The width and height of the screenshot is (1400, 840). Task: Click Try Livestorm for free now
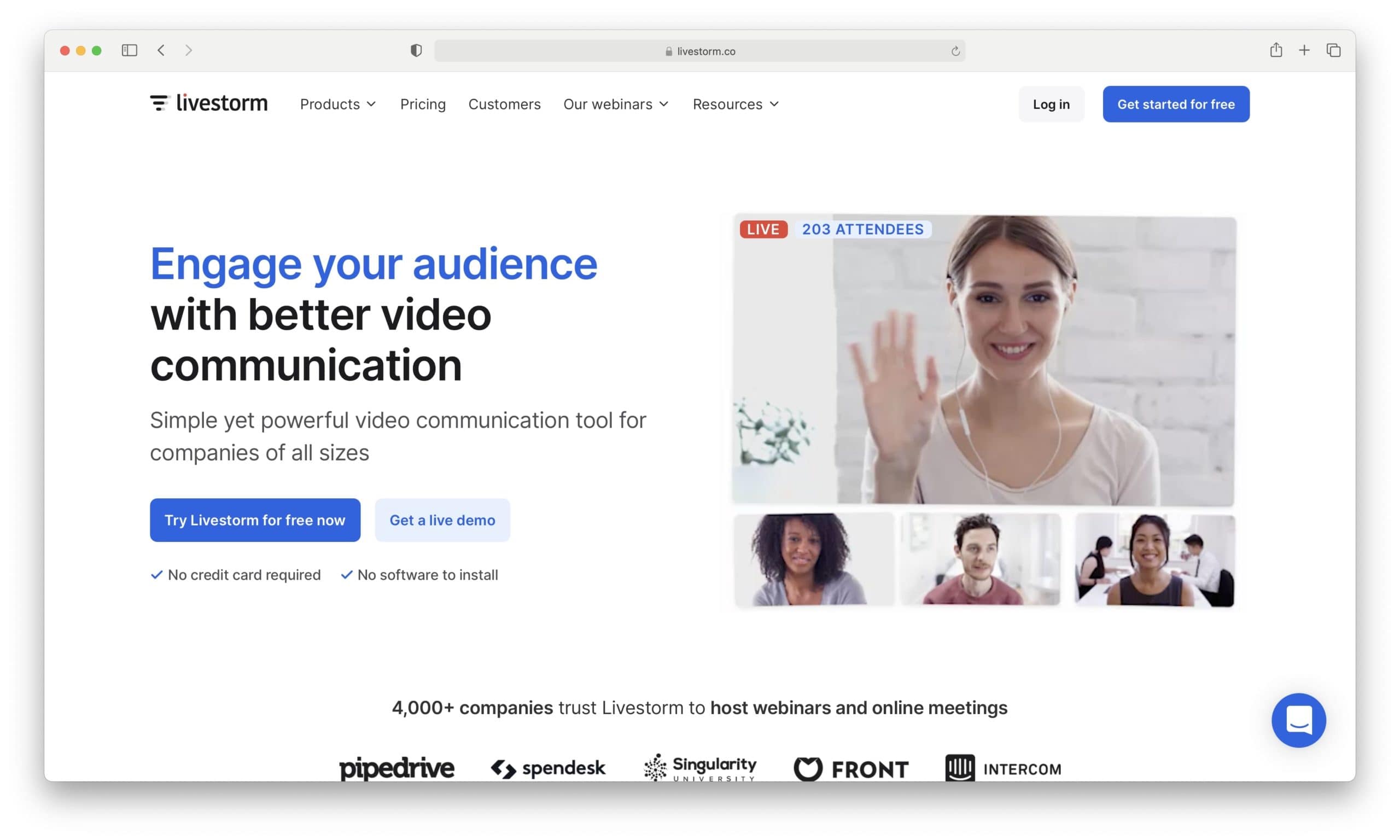[x=255, y=520]
